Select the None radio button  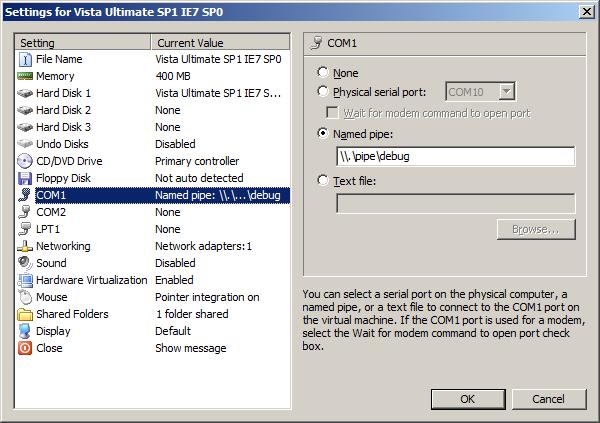pyautogui.click(x=323, y=72)
